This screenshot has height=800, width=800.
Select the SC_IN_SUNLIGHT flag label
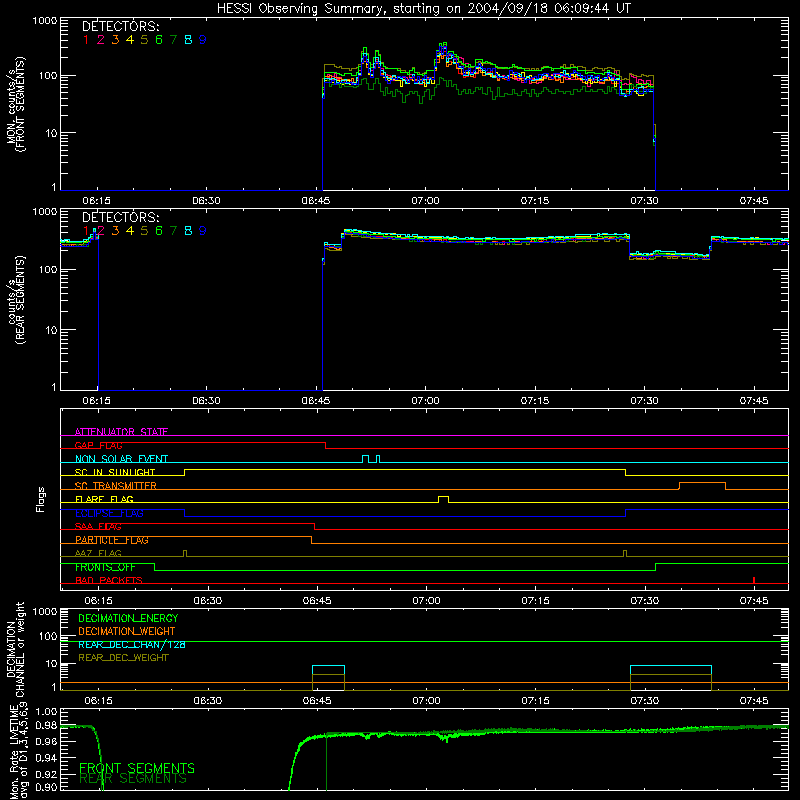point(115,472)
